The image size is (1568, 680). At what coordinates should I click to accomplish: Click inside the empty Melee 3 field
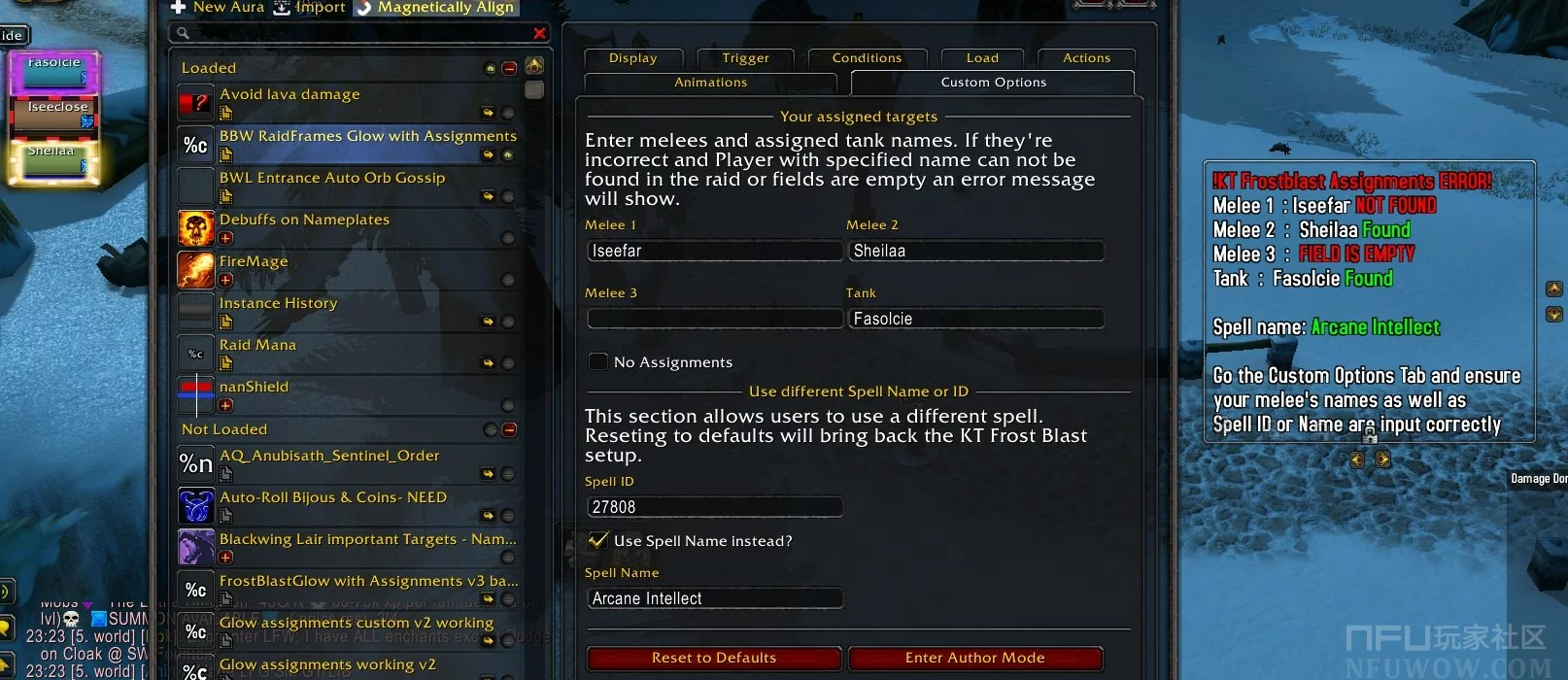click(715, 319)
